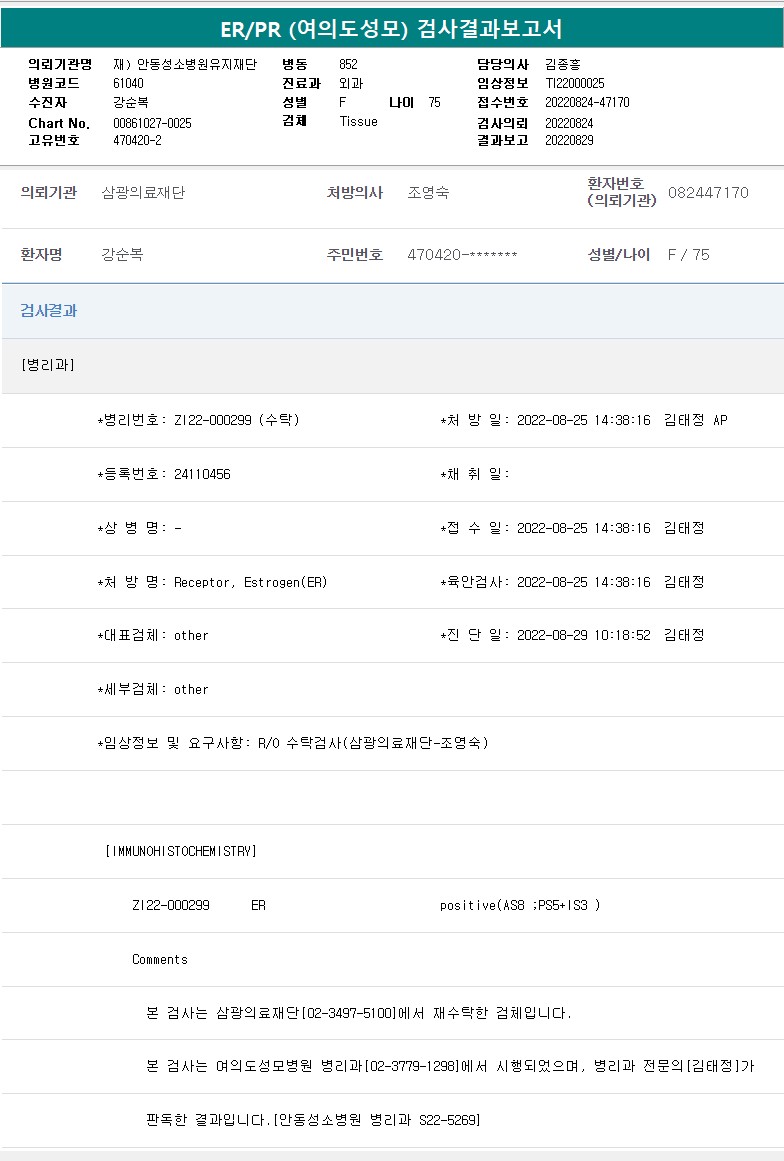This screenshot has height=1161, width=784.
Task: Click the 환자명 field 강순복
Action: [122, 255]
